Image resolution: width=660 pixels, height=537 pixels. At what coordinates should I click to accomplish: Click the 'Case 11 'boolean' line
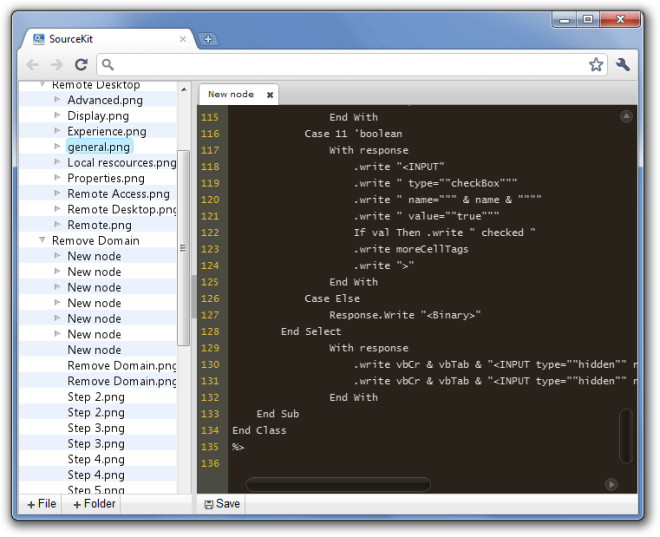point(353,134)
